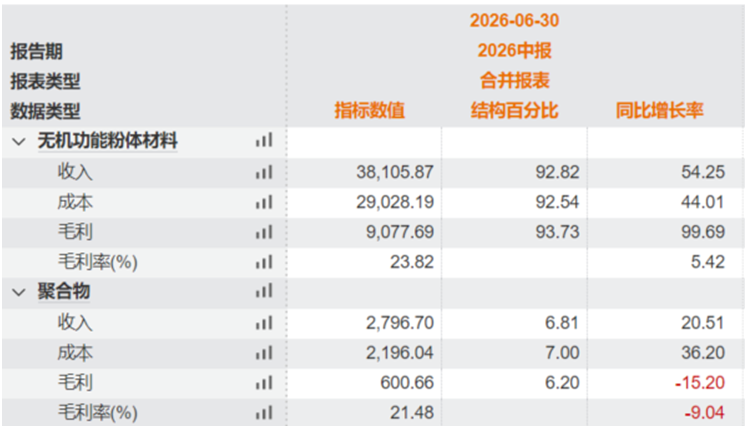This screenshot has height=428, width=747.
Task: Click the 93.73 percentage cell
Action: point(515,232)
